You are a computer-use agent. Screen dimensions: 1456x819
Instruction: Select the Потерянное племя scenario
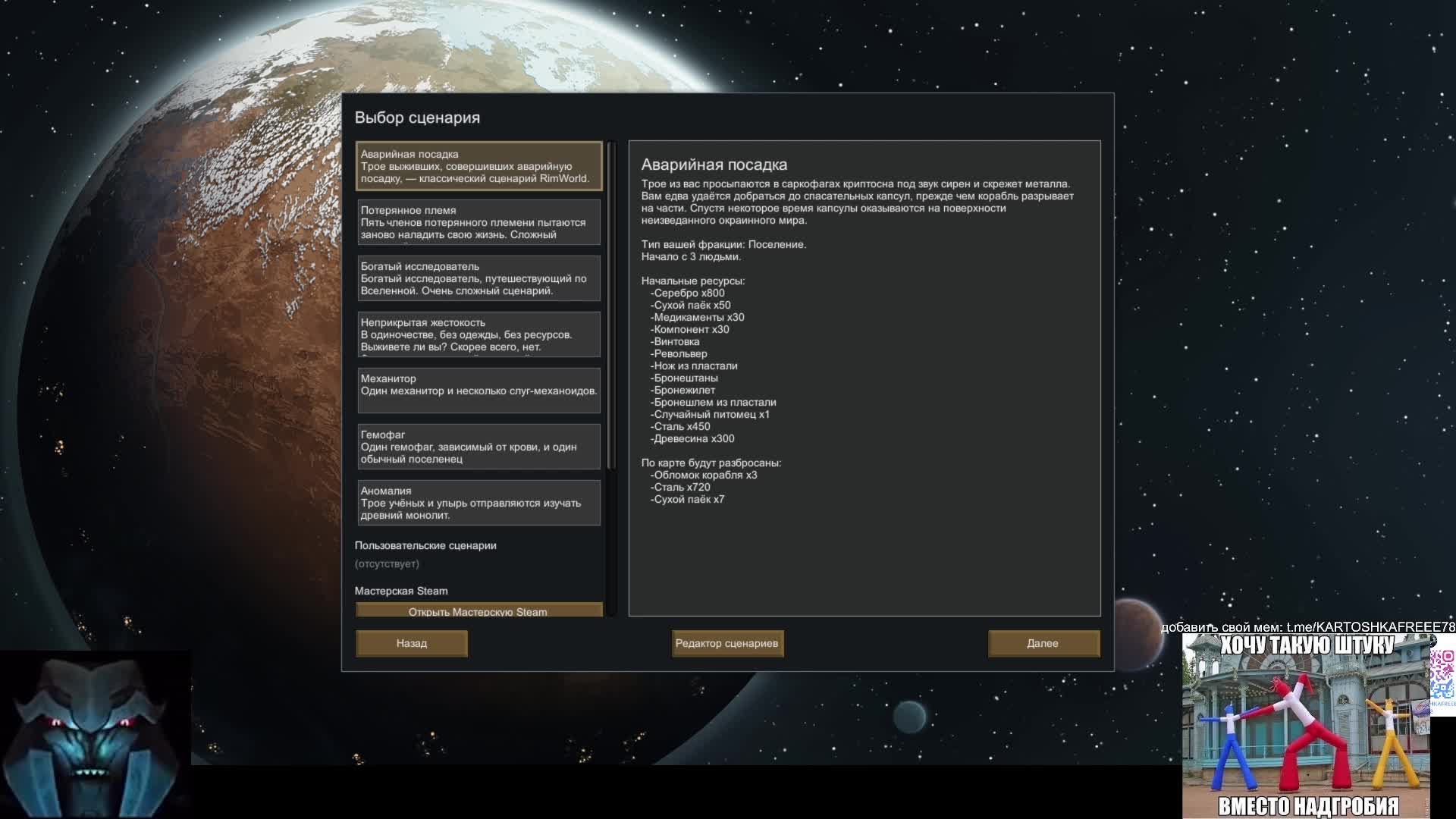click(479, 221)
